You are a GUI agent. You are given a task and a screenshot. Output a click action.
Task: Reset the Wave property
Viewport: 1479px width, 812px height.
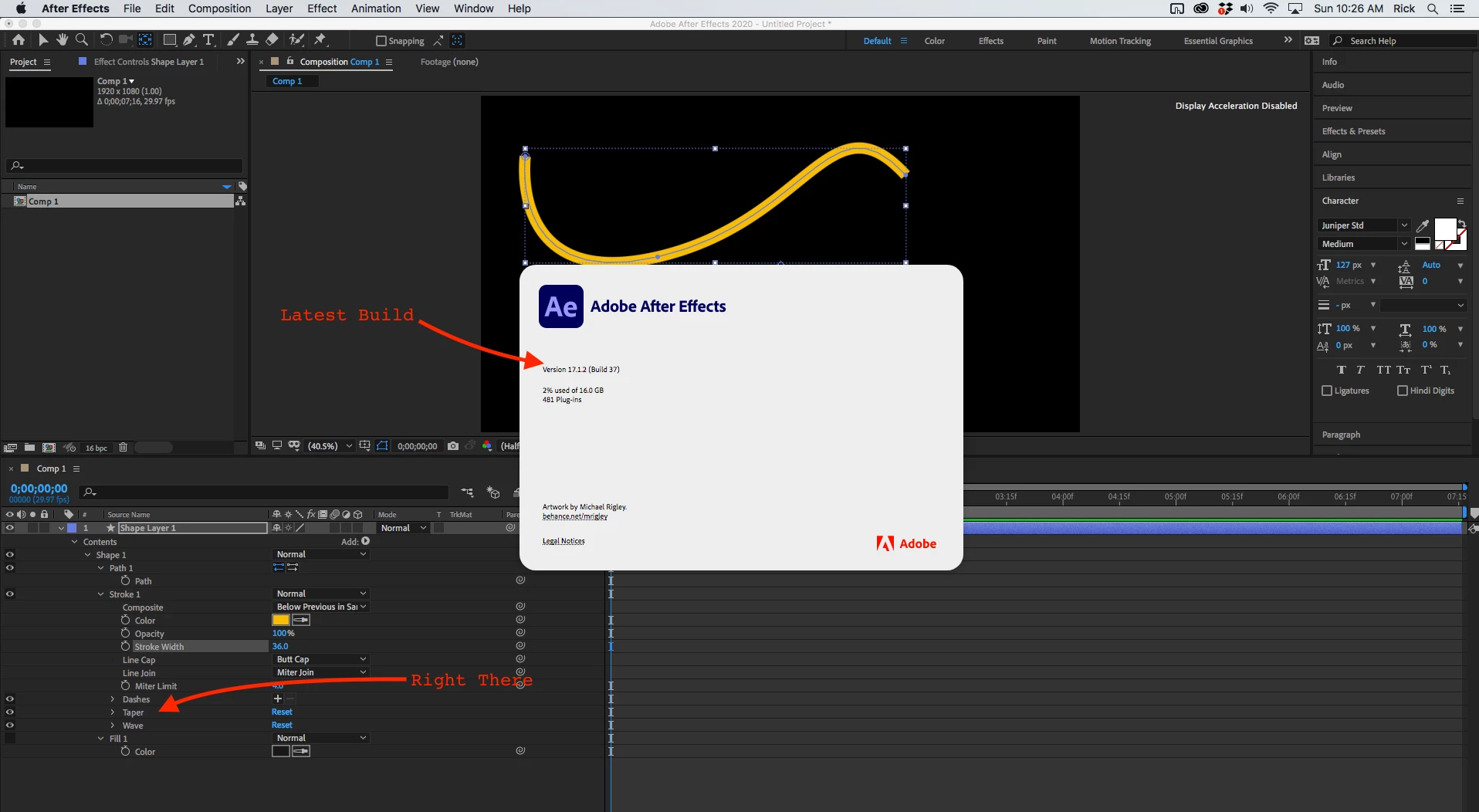point(282,726)
